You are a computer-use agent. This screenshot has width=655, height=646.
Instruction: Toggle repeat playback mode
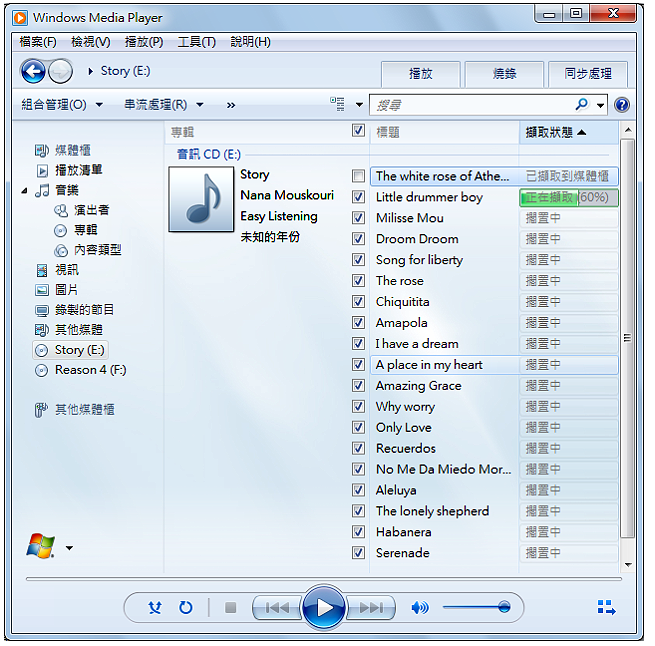click(185, 607)
